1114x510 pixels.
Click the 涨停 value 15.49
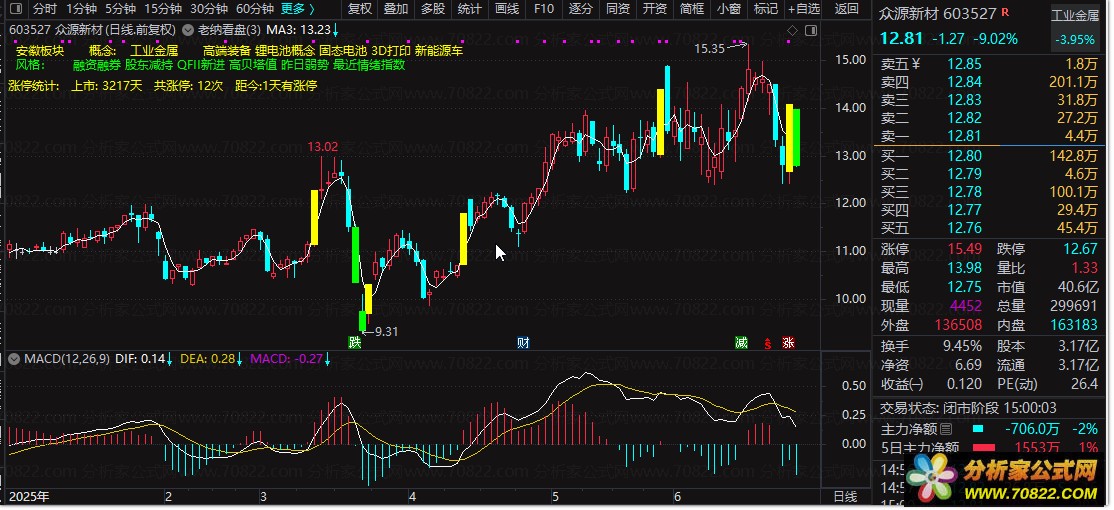965,249
